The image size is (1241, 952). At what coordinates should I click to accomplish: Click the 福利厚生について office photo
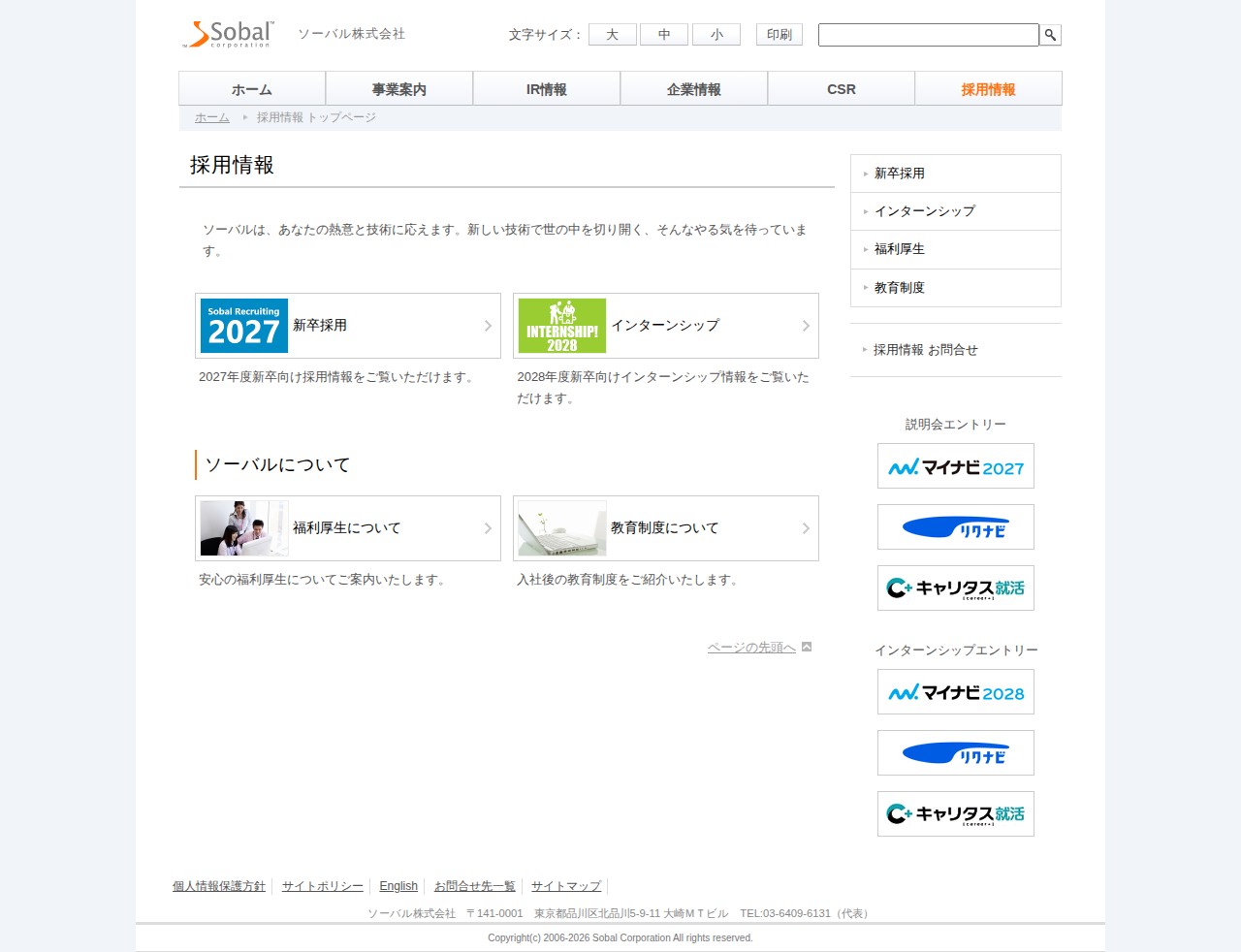244,528
